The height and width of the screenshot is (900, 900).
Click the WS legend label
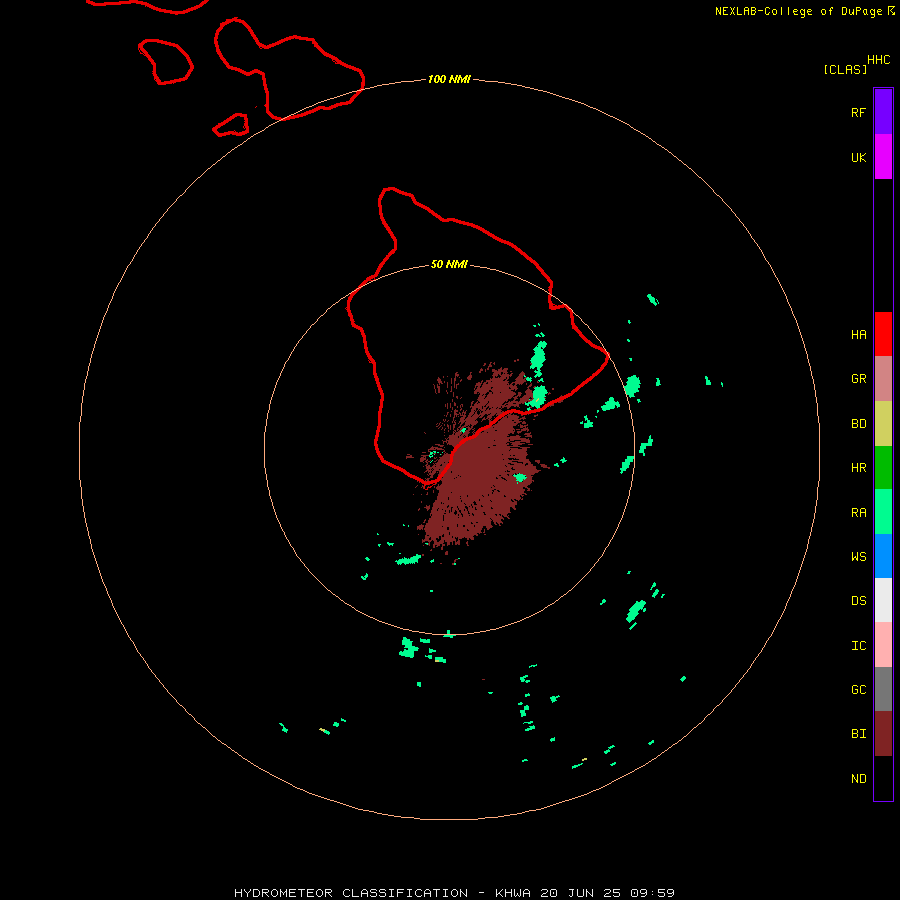[858, 556]
